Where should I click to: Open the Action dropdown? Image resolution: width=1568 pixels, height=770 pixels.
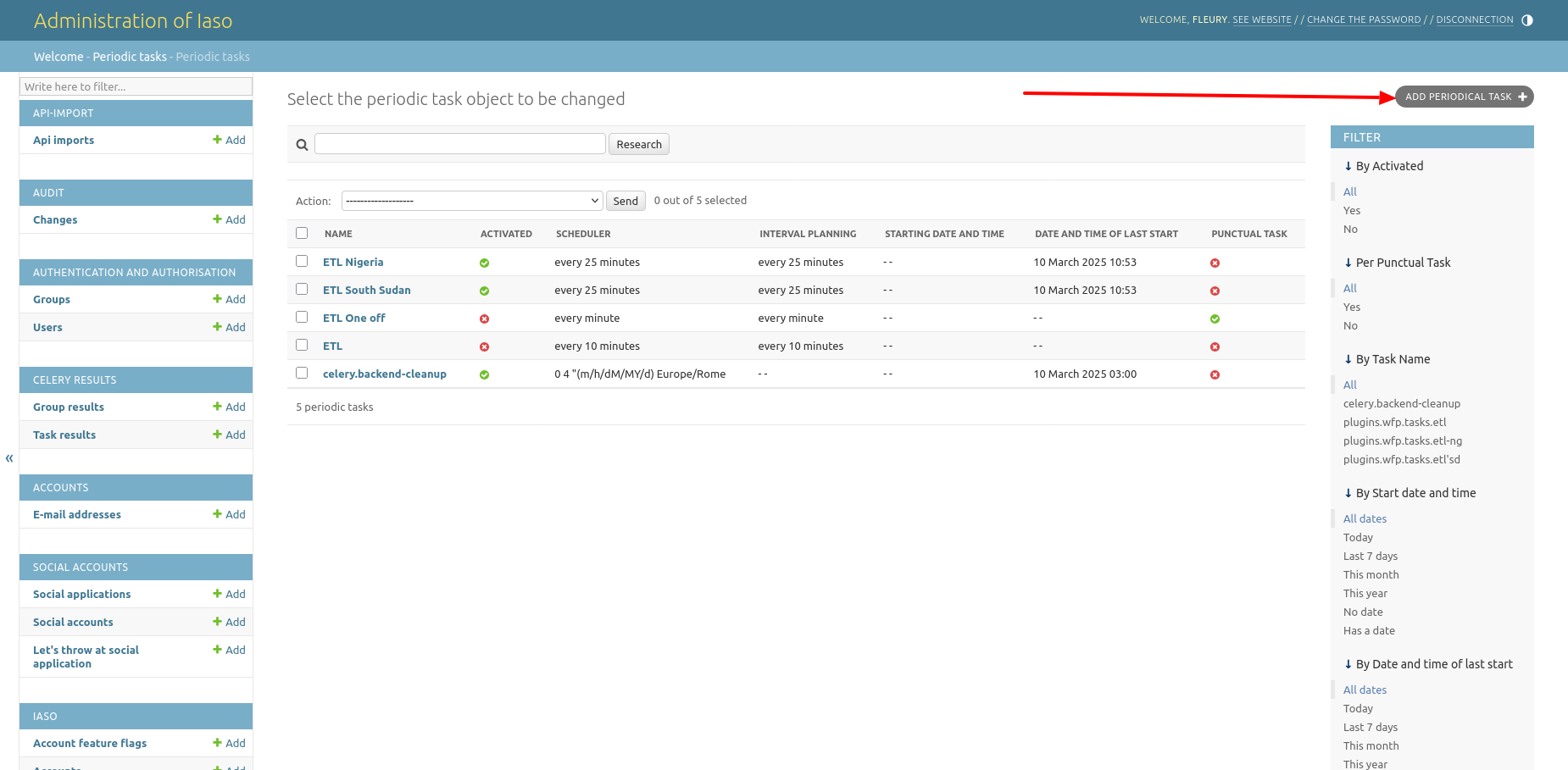pyautogui.click(x=472, y=201)
